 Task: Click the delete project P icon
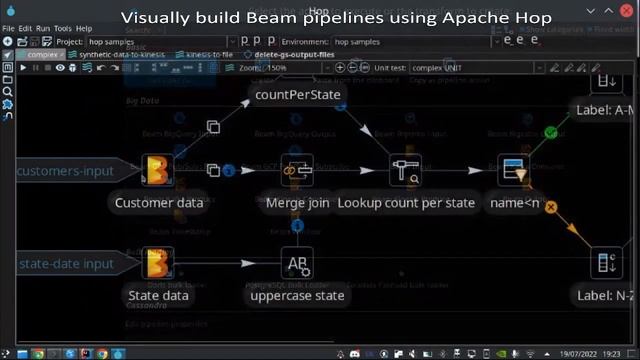pyautogui.click(x=271, y=41)
